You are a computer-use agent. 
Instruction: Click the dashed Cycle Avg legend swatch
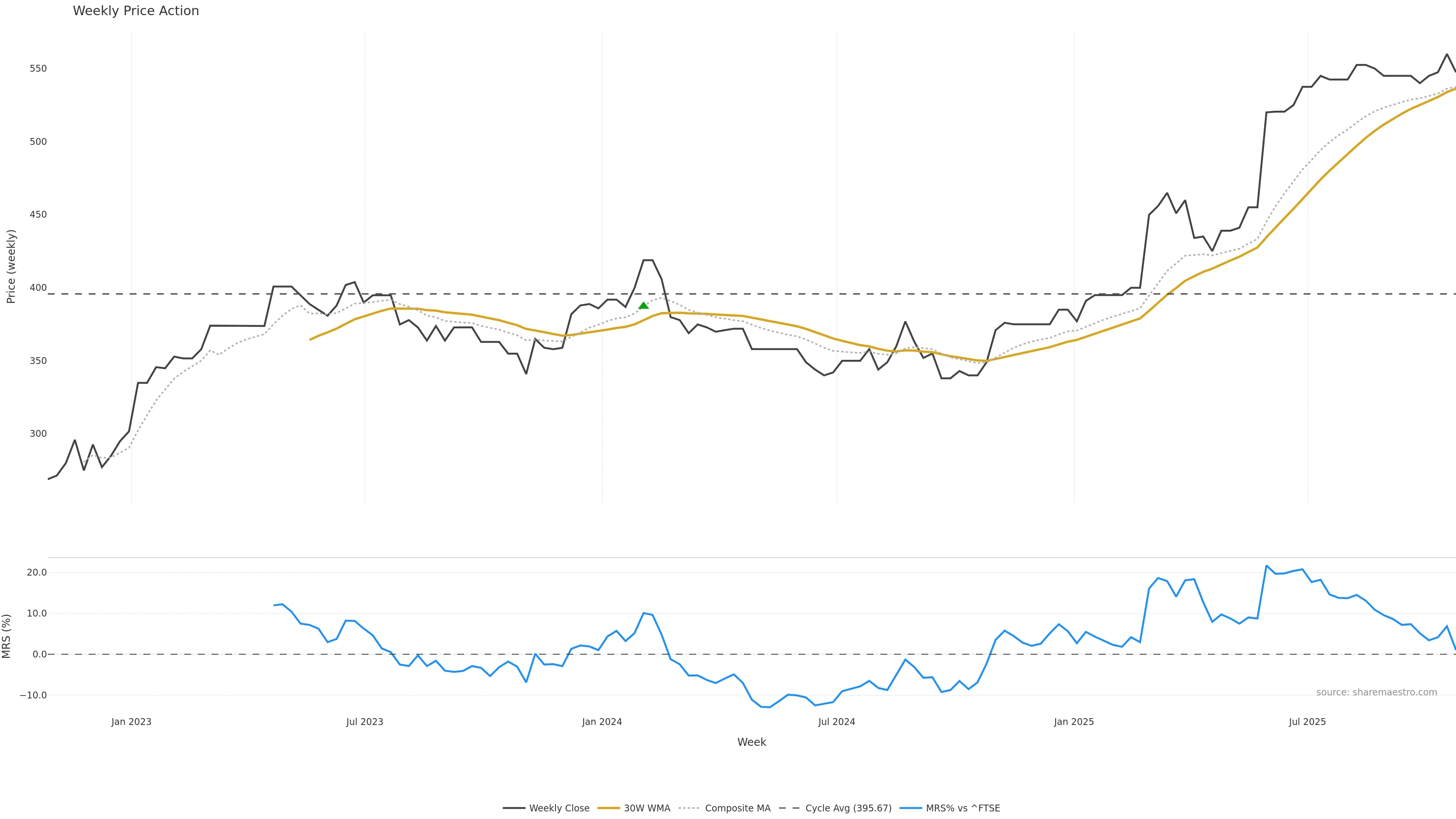pos(789,808)
